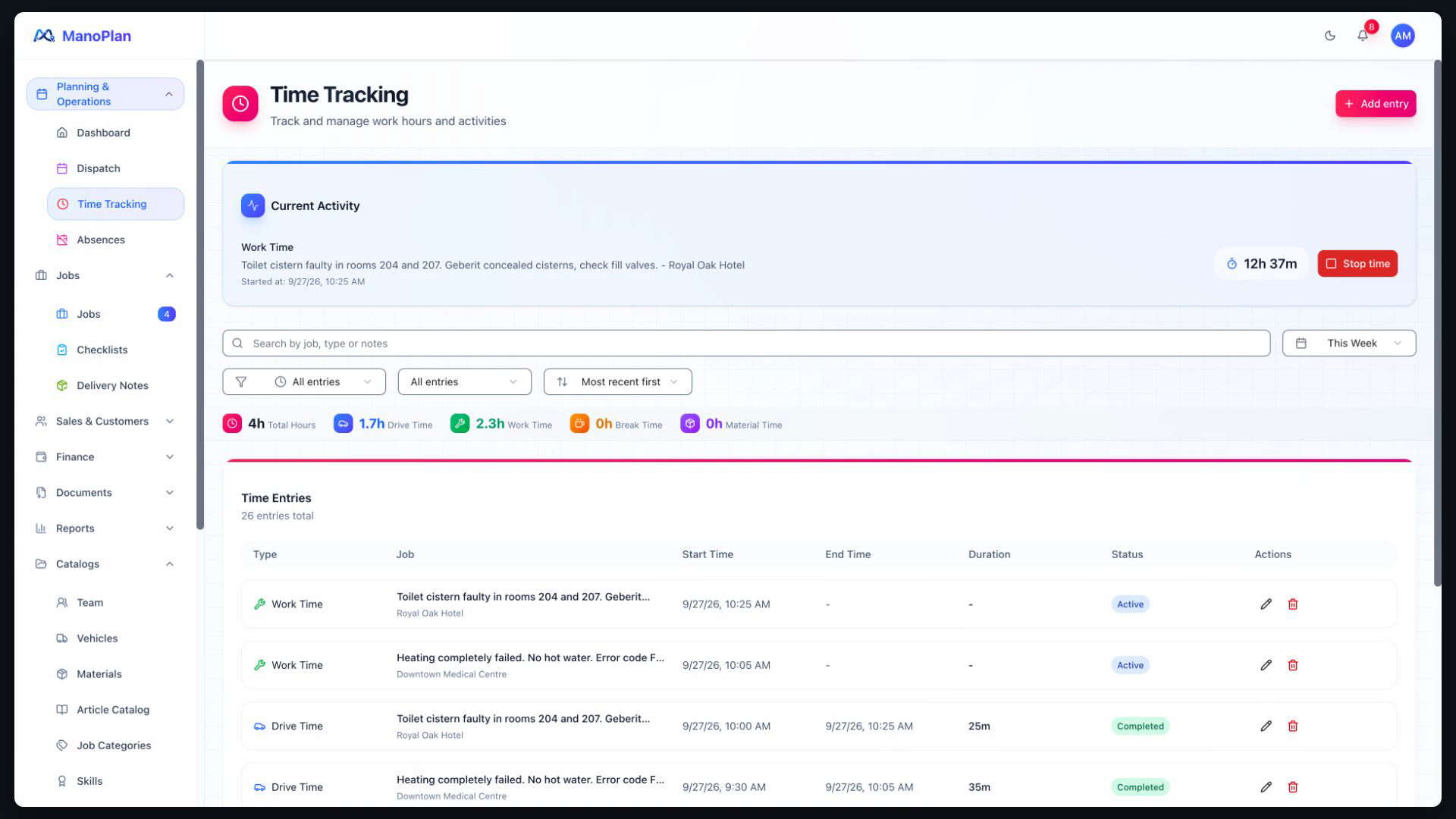This screenshot has height=819, width=1456.
Task: Open Dashboard in sidebar
Action: 115,133
